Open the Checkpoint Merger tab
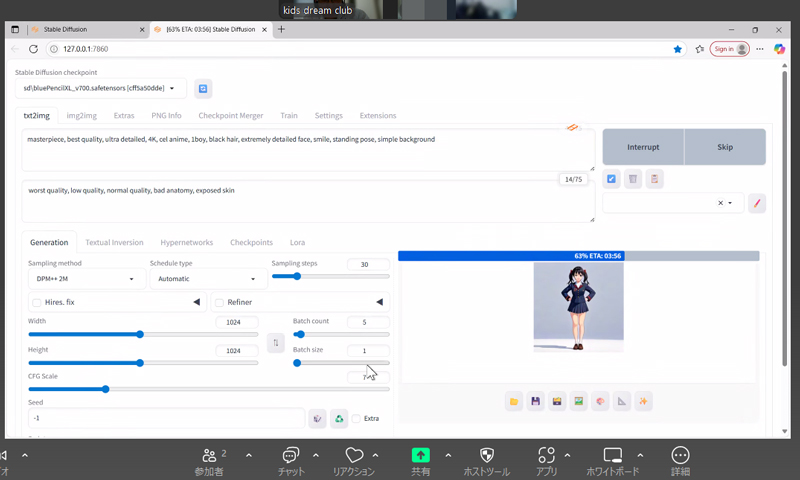Image resolution: width=800 pixels, height=480 pixels. (231, 116)
